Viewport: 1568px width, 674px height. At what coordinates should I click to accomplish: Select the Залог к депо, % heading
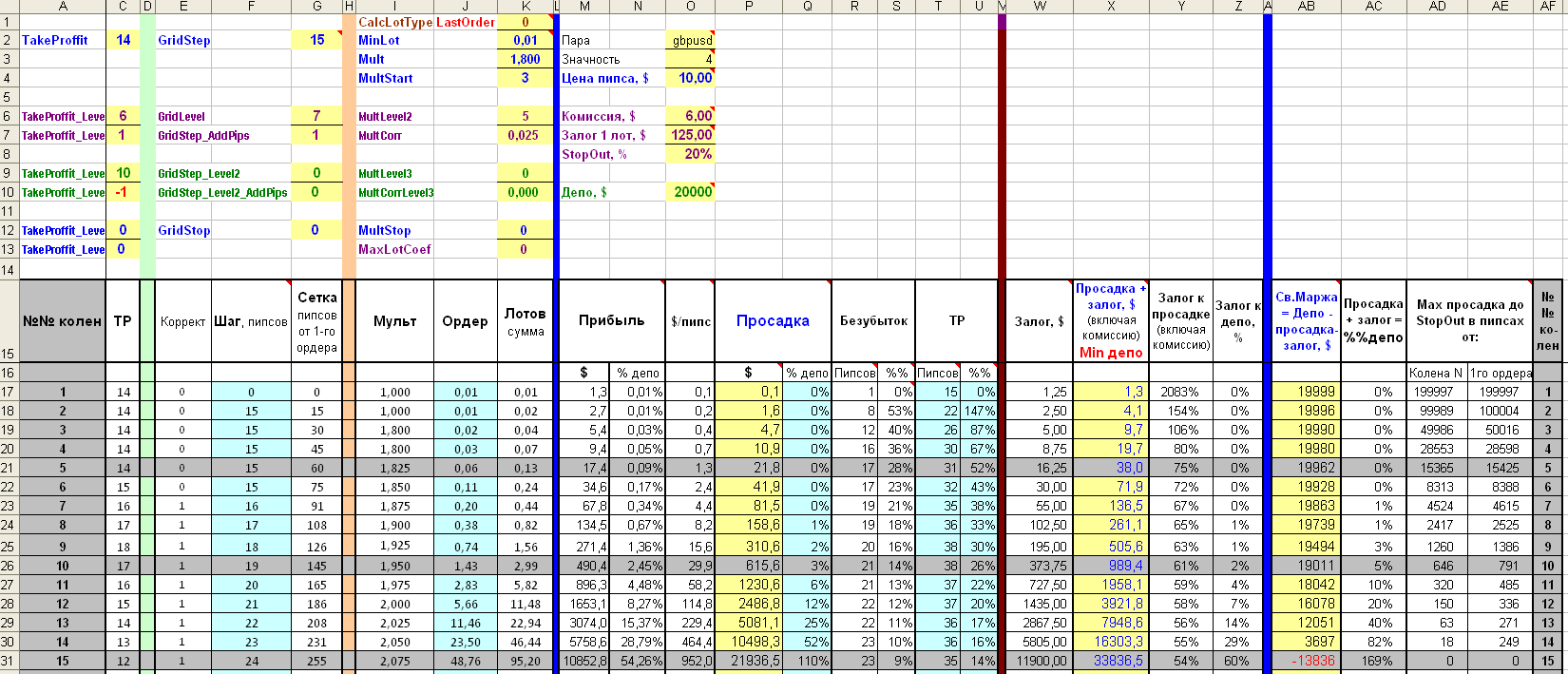click(1238, 320)
